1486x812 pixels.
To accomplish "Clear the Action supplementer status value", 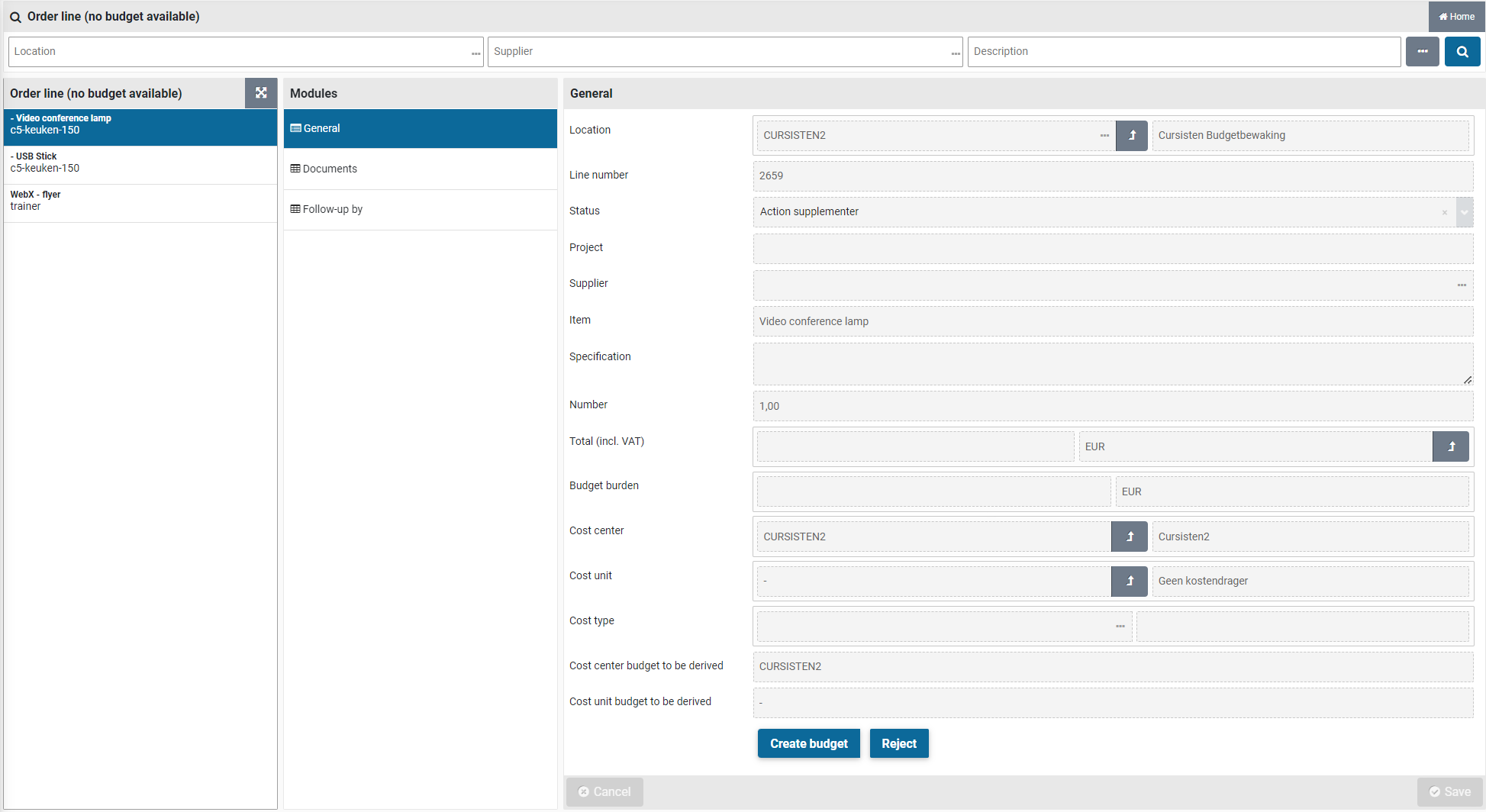I will [1444, 213].
